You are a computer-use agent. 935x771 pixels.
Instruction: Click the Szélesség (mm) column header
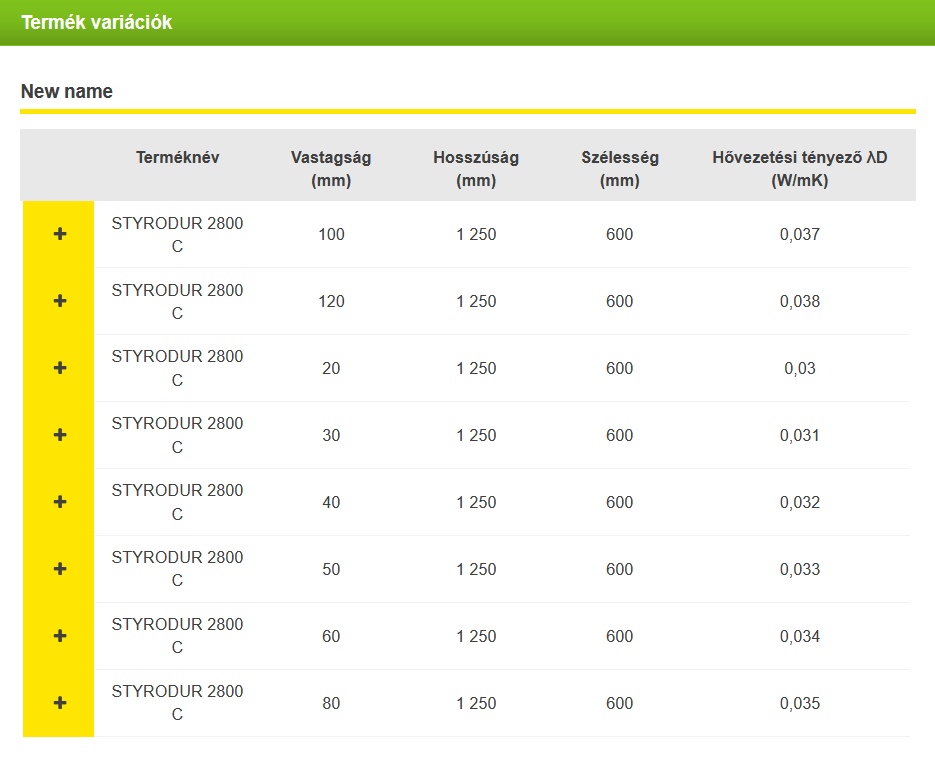coord(620,169)
